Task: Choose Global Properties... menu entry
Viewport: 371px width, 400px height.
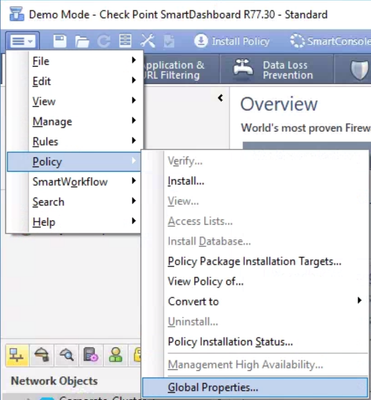Action: point(255,387)
